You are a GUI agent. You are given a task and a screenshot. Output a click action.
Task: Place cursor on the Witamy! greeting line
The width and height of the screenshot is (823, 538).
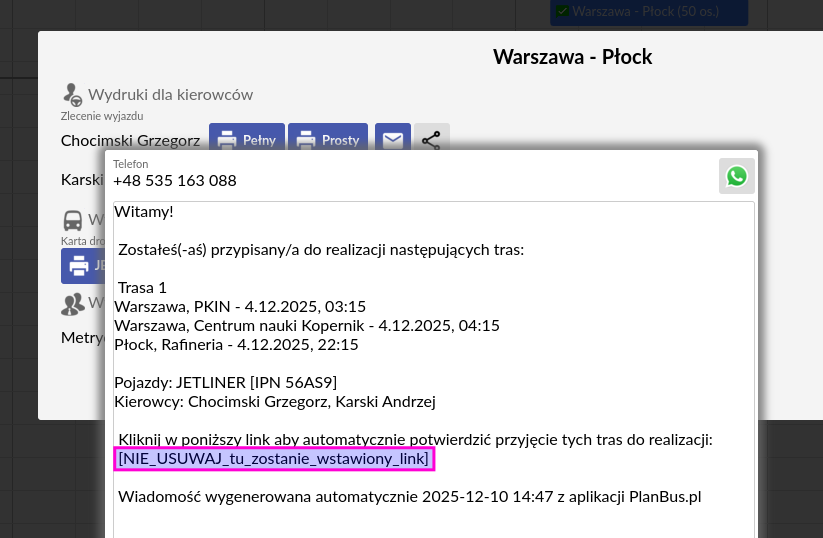(x=144, y=212)
